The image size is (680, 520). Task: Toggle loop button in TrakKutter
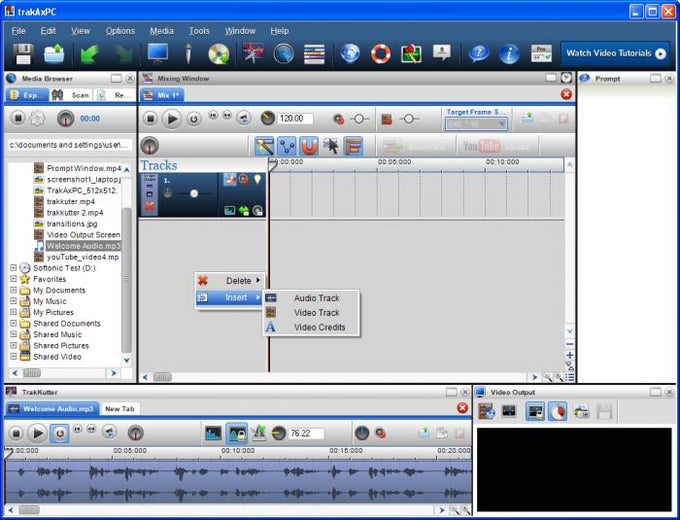pos(59,433)
